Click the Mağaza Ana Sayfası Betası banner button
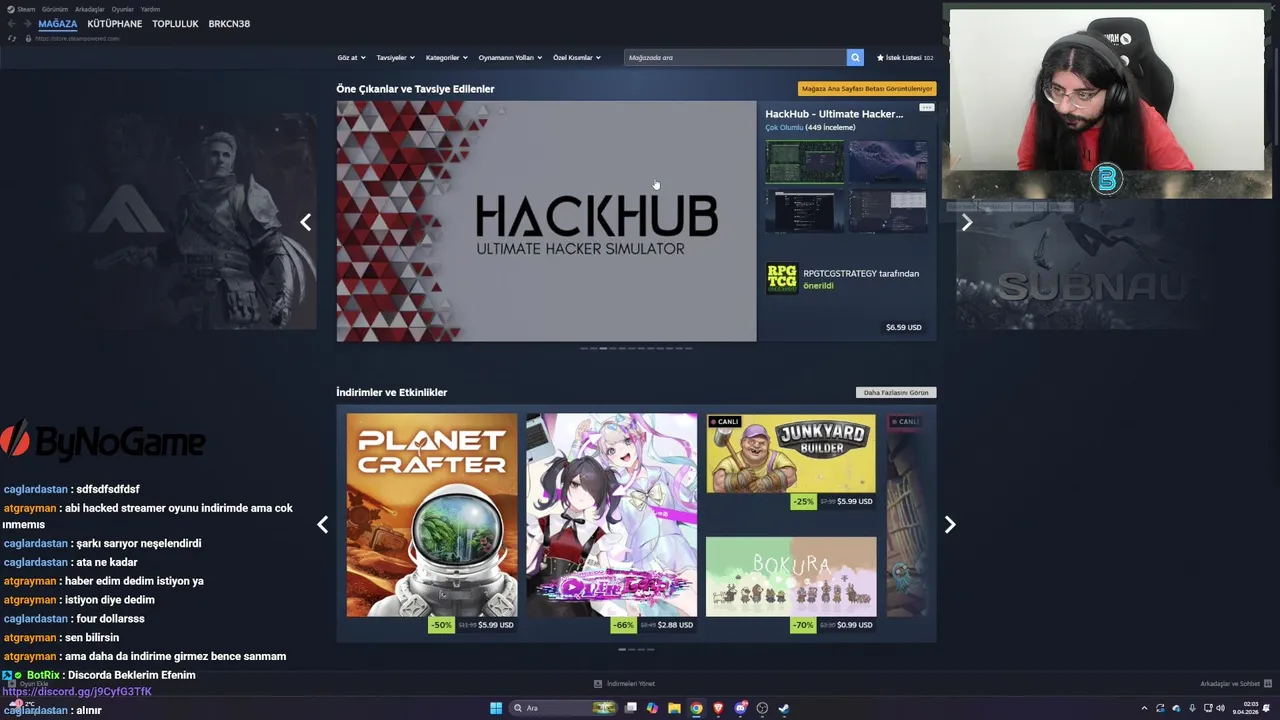Viewport: 1280px width, 720px height. (x=867, y=89)
